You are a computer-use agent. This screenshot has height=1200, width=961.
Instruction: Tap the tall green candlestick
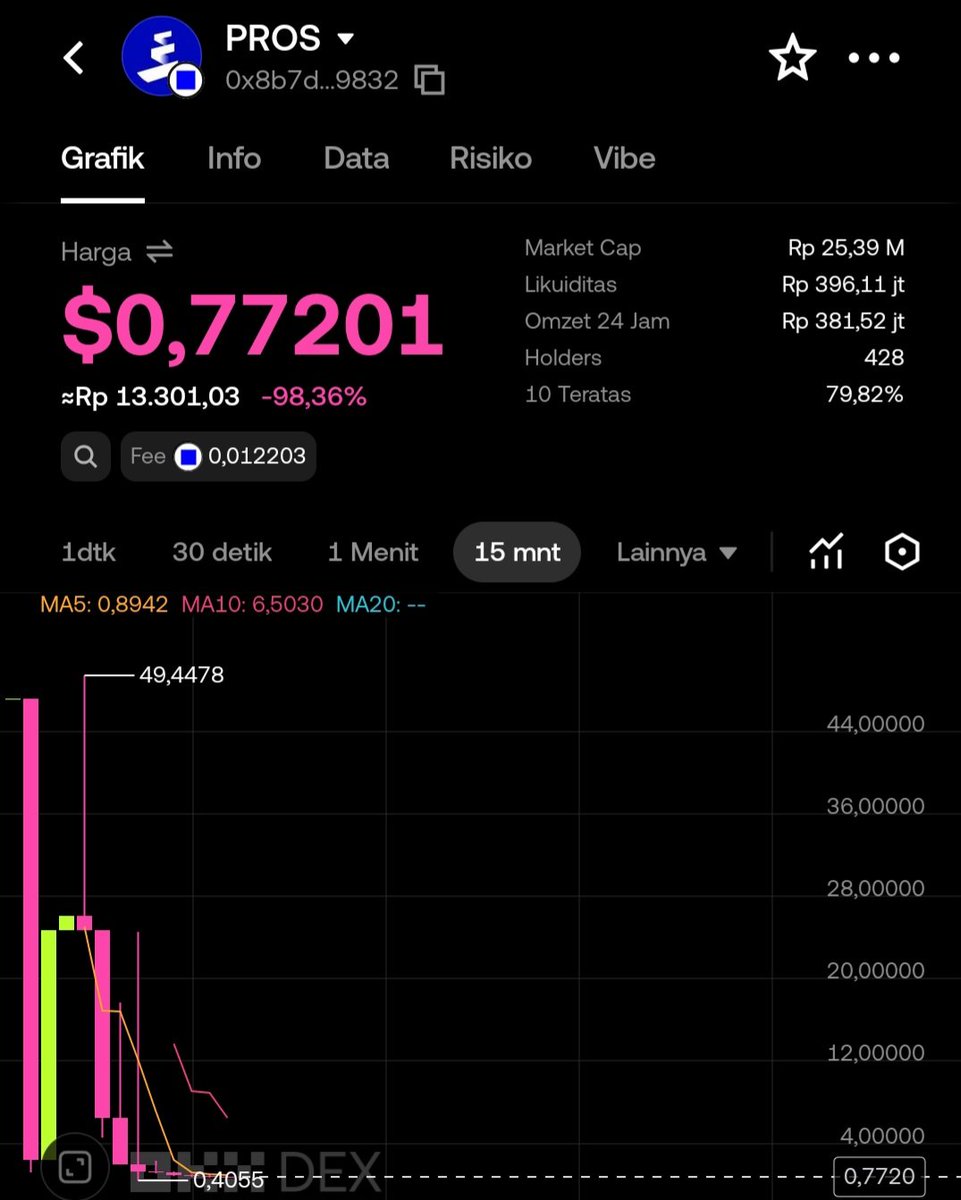click(x=48, y=1045)
